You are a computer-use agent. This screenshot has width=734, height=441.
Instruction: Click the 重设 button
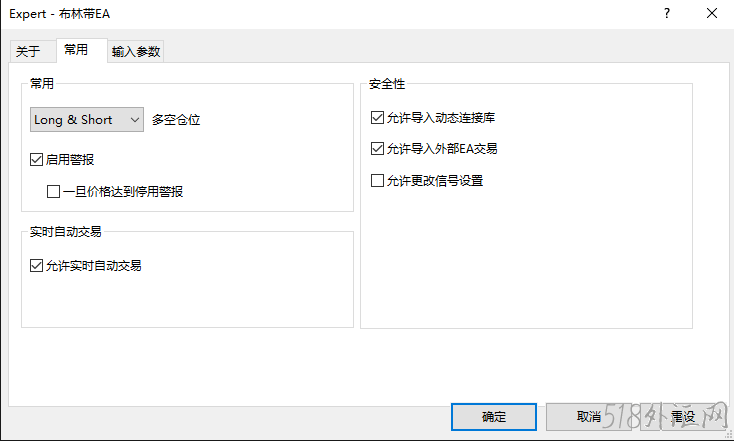point(683,417)
